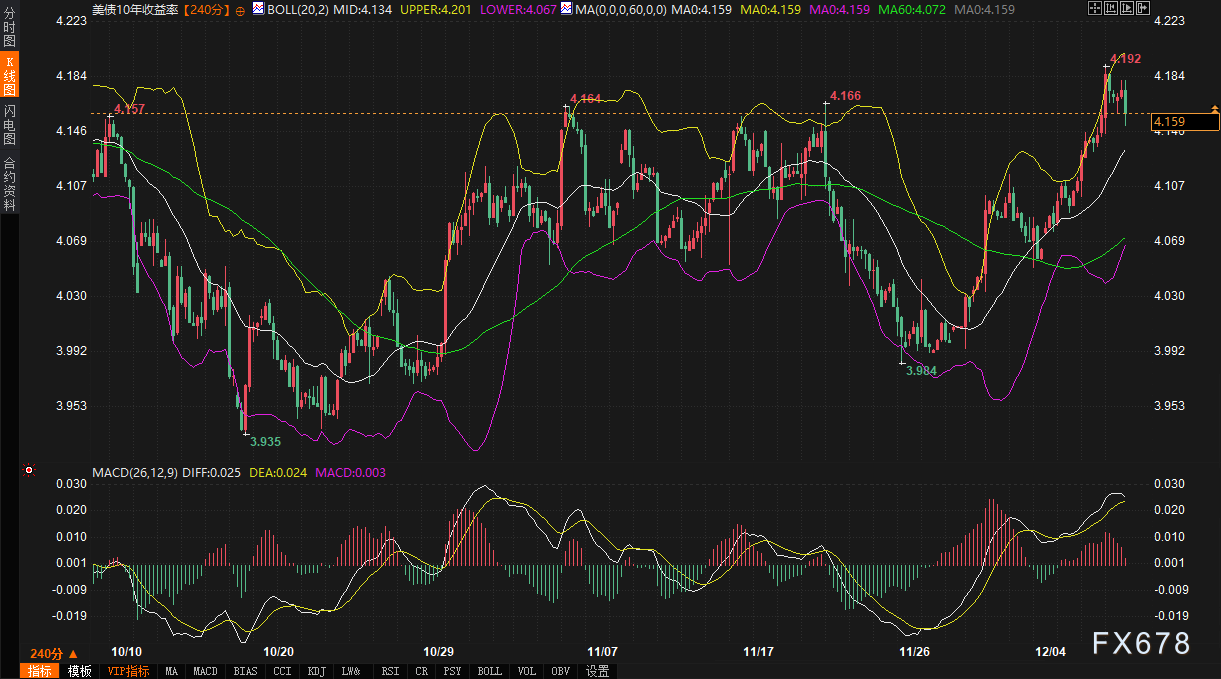Open the 240分 timeframe label in chart title
The height and width of the screenshot is (679, 1221).
[x=207, y=9]
